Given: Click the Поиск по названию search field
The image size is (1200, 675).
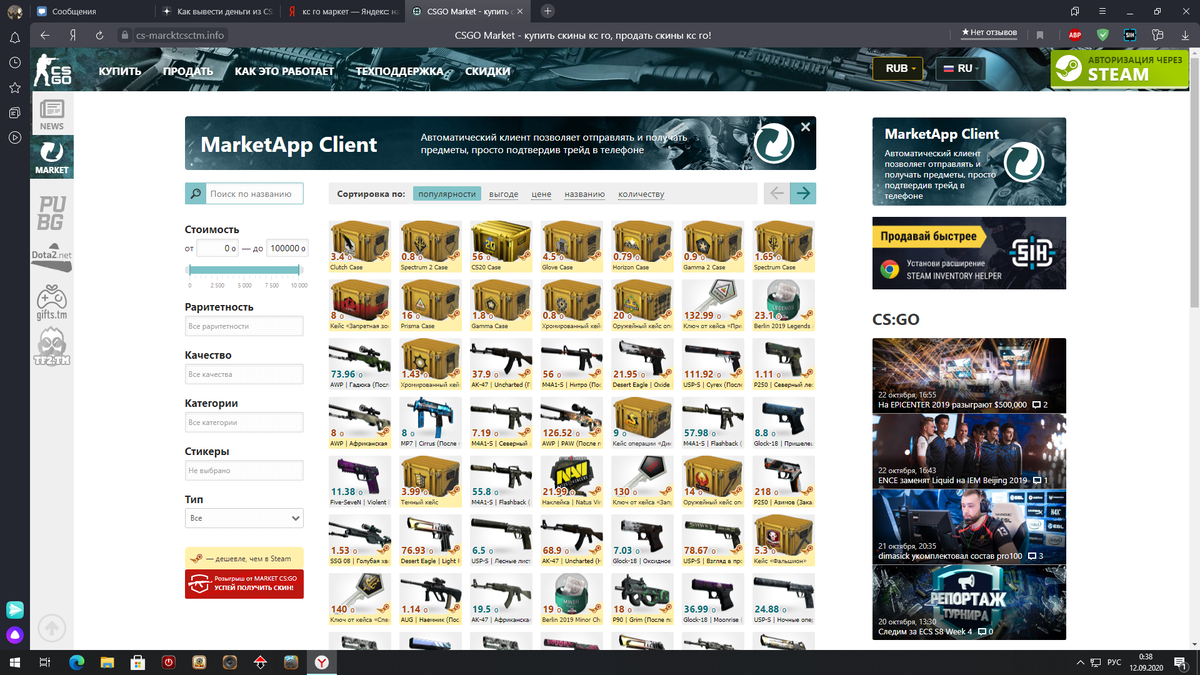Looking at the screenshot, I should [x=255, y=193].
